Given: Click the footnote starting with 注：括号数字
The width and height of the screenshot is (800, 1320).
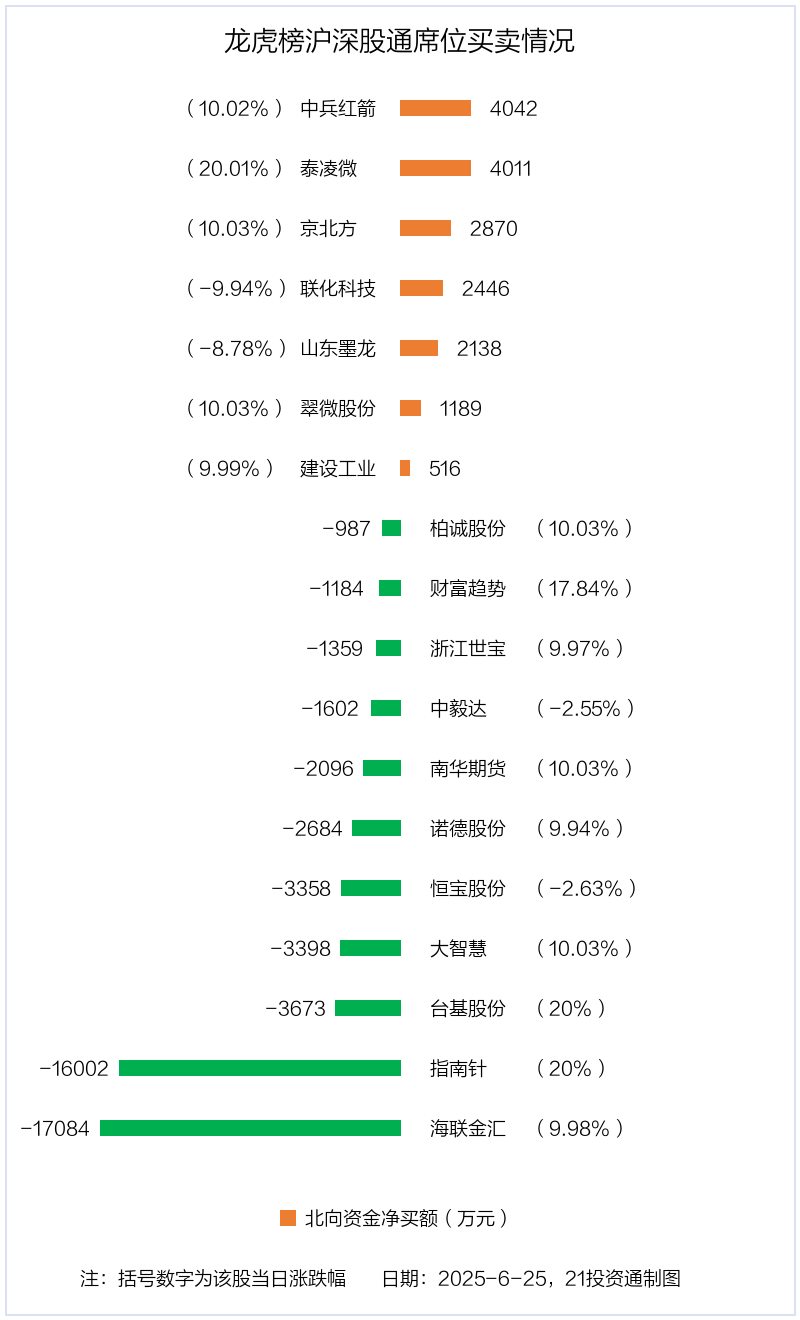Looking at the screenshot, I should point(213,1278).
